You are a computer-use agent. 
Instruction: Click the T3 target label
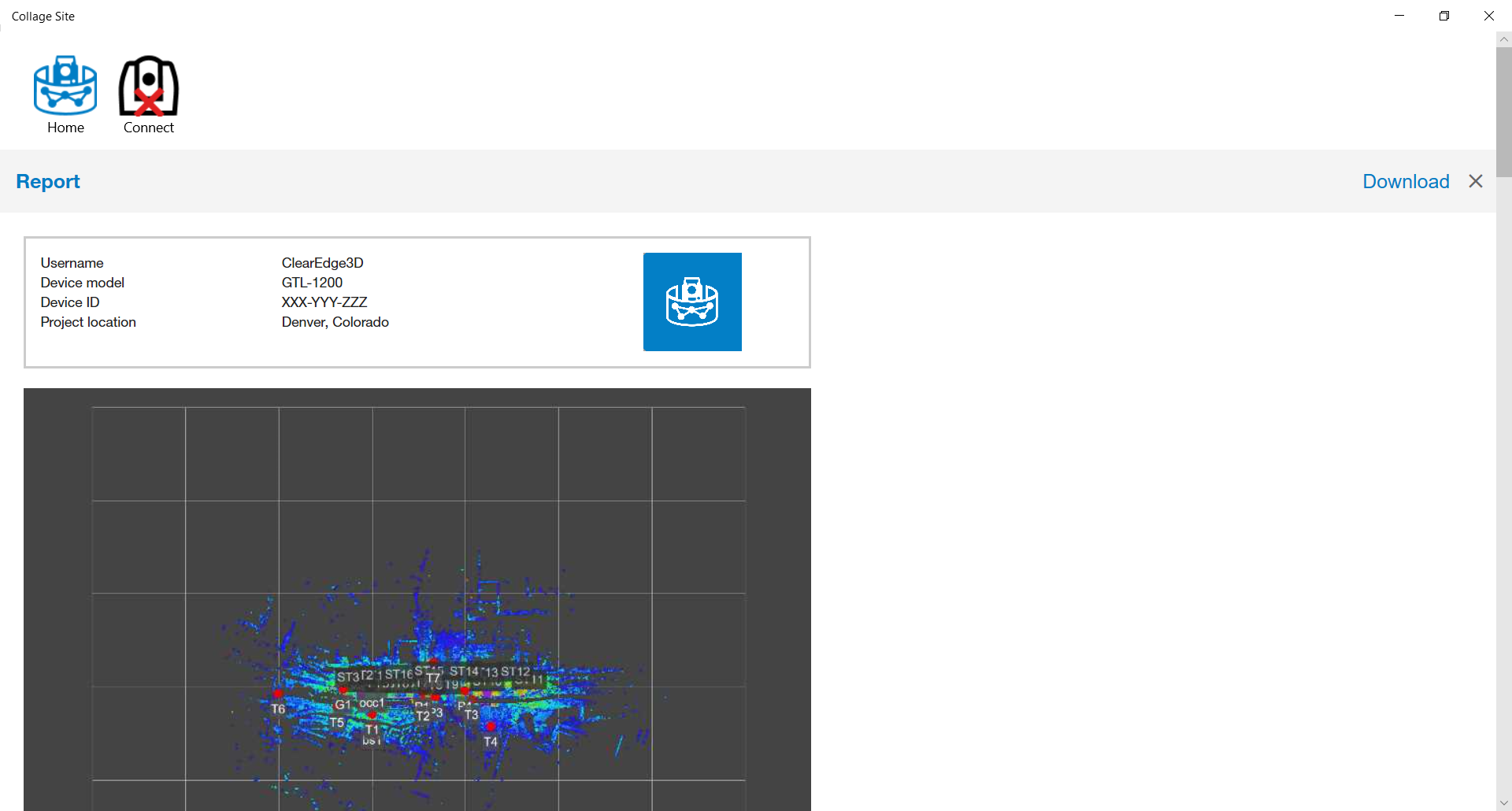471,715
